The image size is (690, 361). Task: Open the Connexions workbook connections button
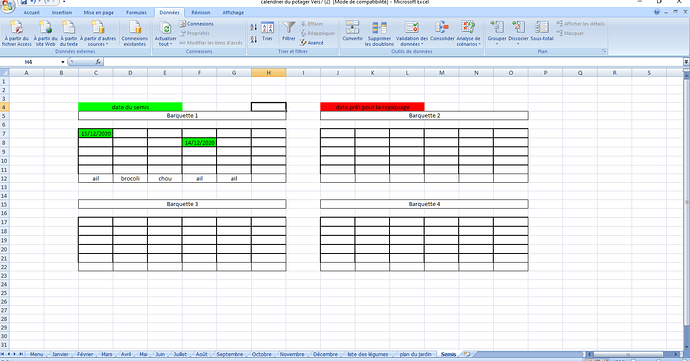click(x=196, y=24)
